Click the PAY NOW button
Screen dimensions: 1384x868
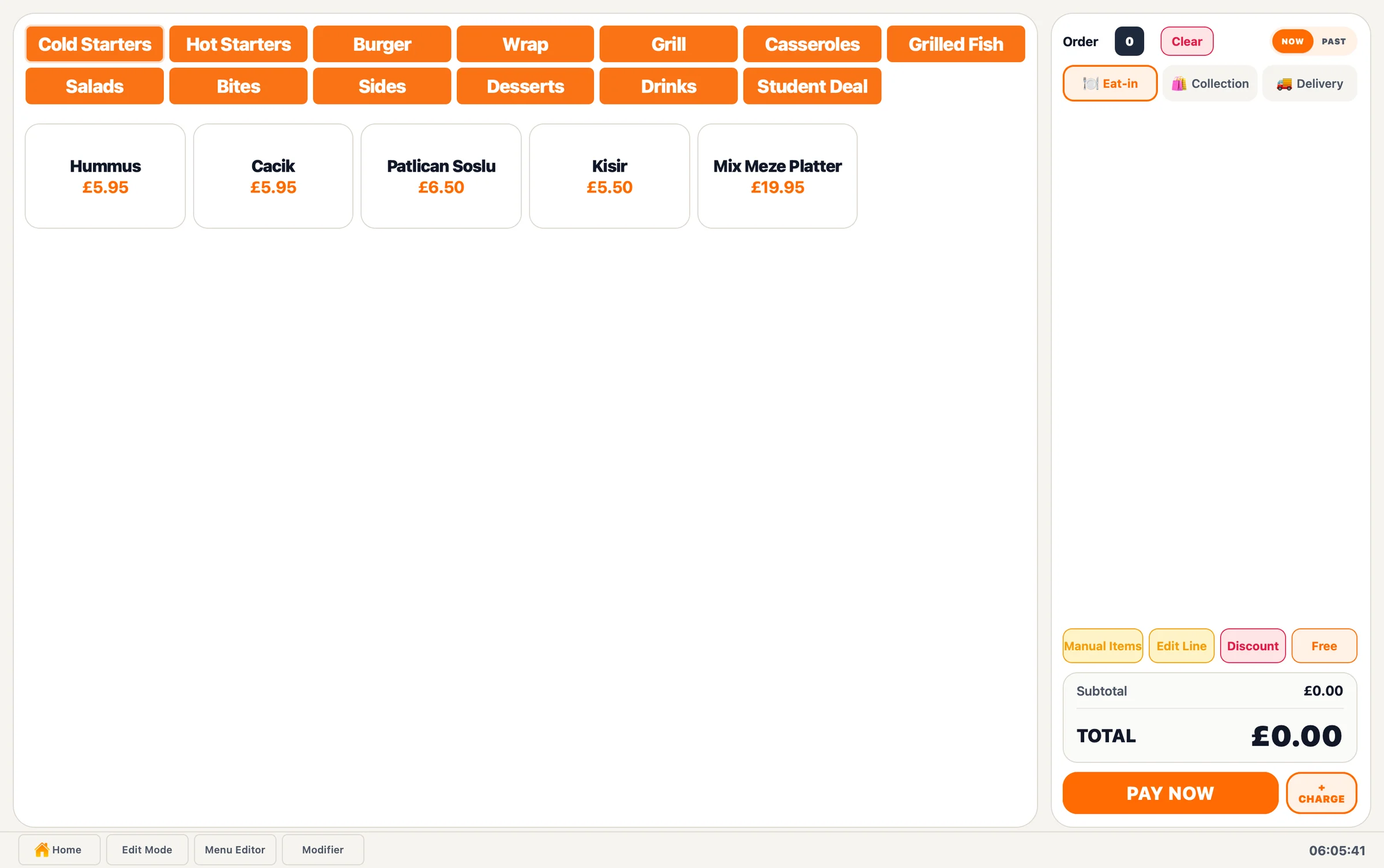click(1170, 793)
